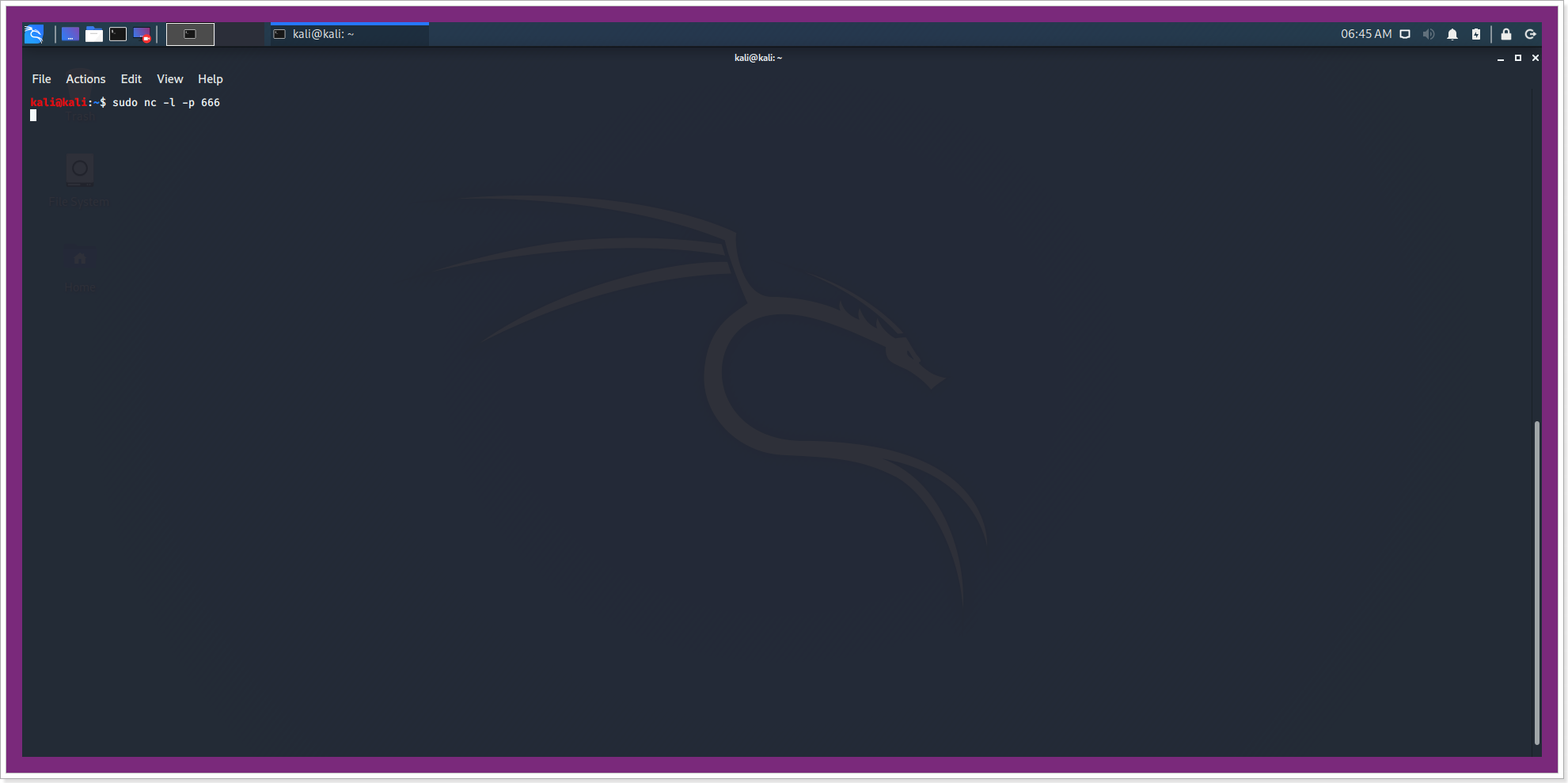Maximize the terminal window

click(1518, 58)
